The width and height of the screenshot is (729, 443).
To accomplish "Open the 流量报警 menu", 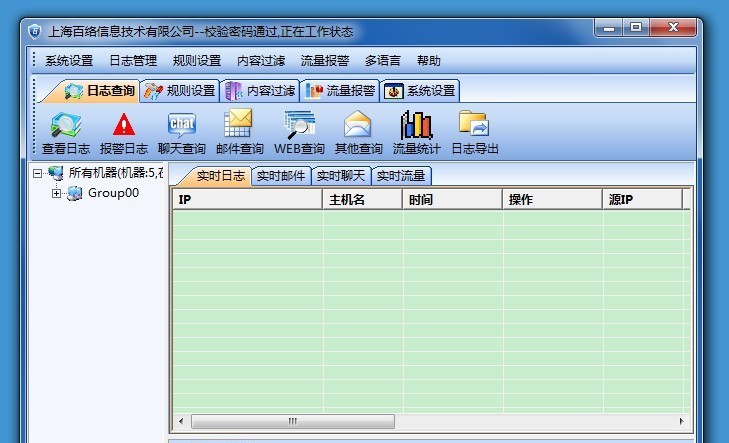I will pyautogui.click(x=325, y=61).
